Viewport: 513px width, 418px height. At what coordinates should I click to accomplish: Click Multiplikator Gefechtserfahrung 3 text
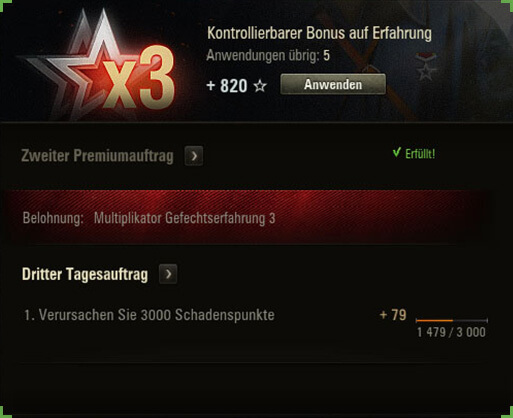185,218
